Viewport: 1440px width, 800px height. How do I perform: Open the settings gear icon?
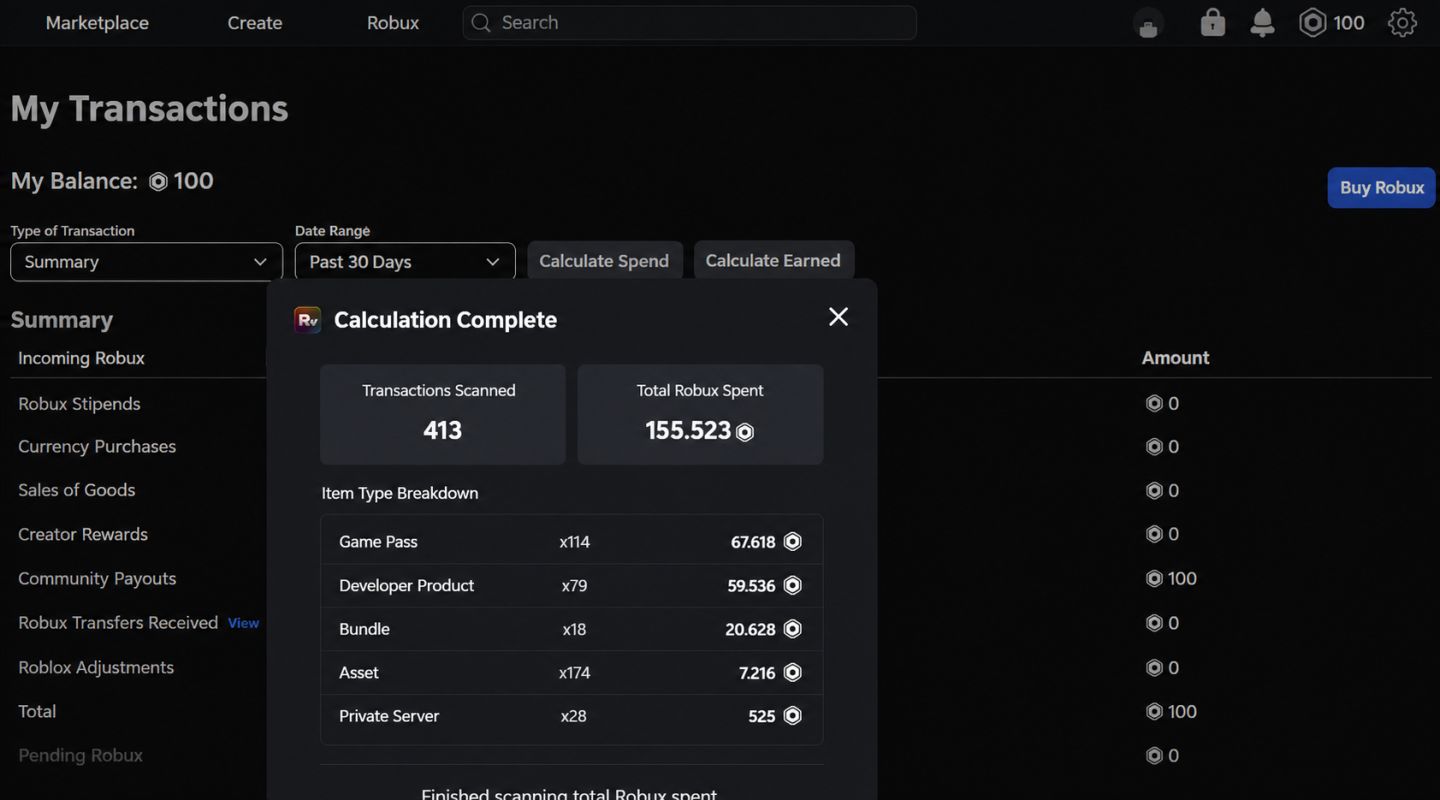click(1402, 22)
